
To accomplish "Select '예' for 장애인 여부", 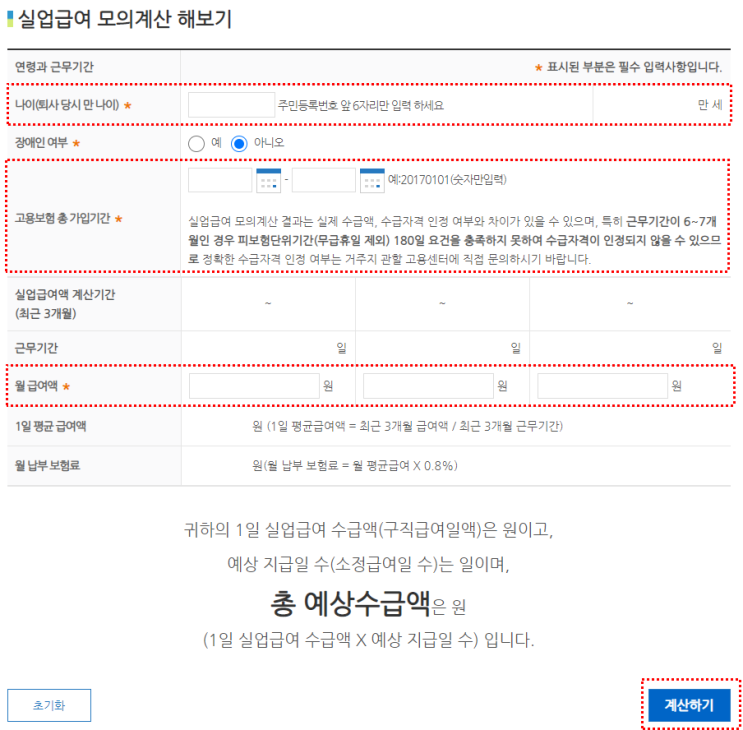I will [196, 143].
